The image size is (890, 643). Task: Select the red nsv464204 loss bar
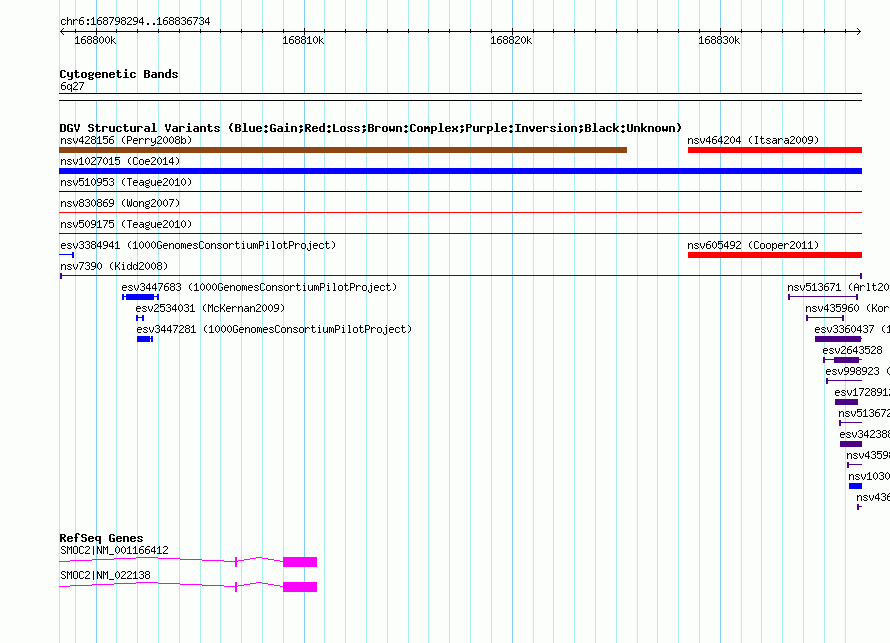[x=775, y=150]
